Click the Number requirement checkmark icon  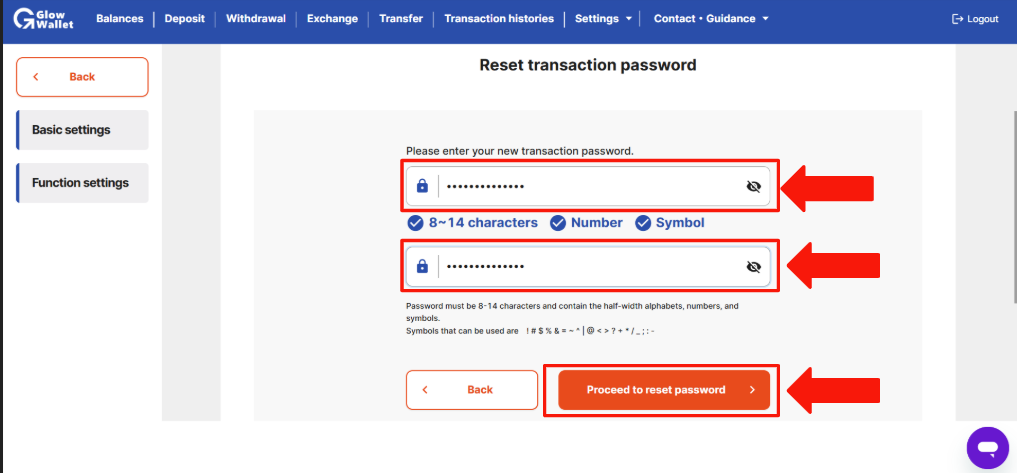pos(558,223)
